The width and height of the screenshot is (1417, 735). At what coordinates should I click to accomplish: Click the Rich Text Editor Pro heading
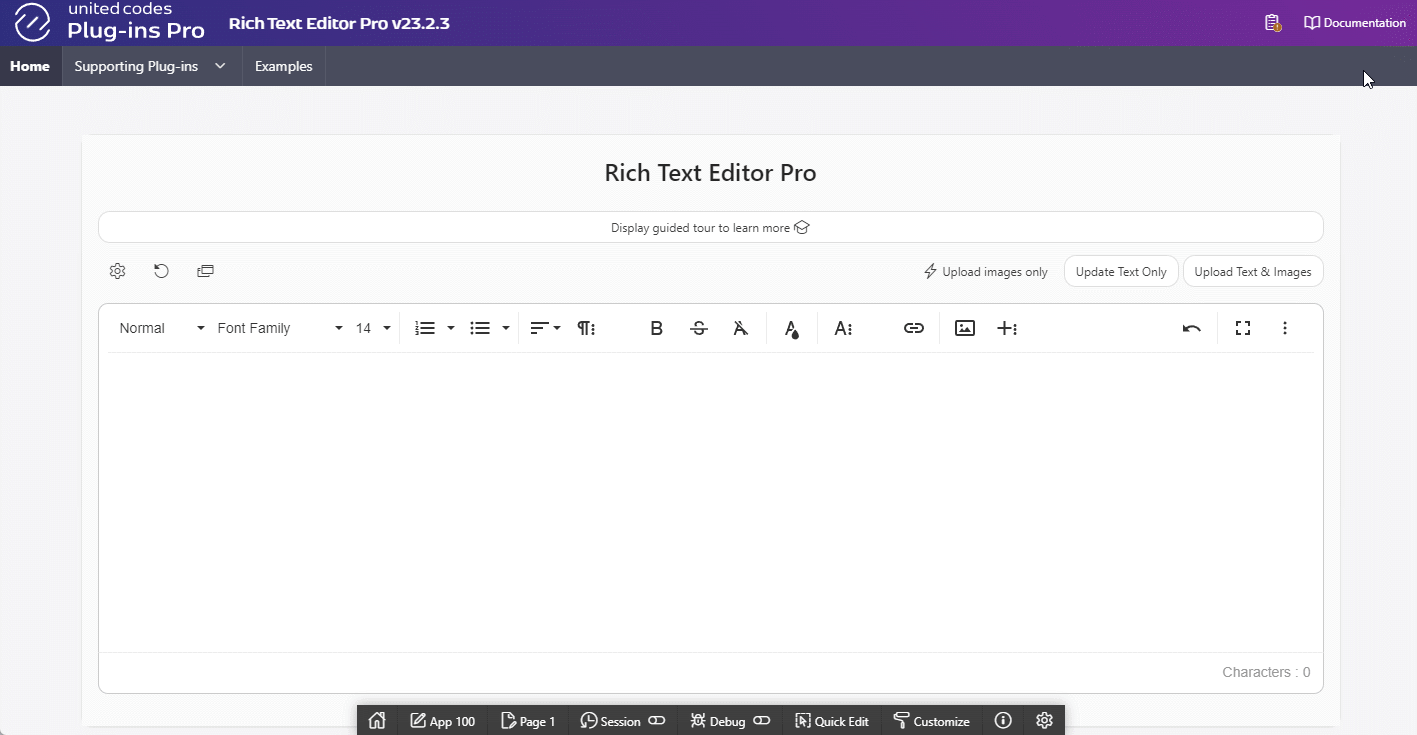coord(710,173)
